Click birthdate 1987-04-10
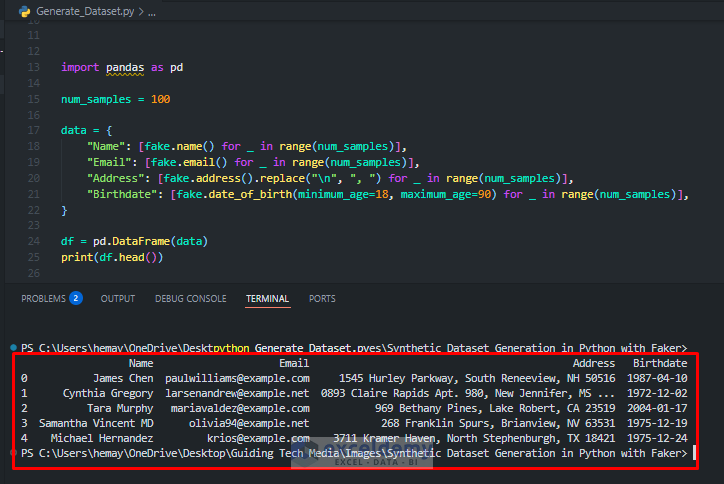This screenshot has height=484, width=724. [657, 378]
